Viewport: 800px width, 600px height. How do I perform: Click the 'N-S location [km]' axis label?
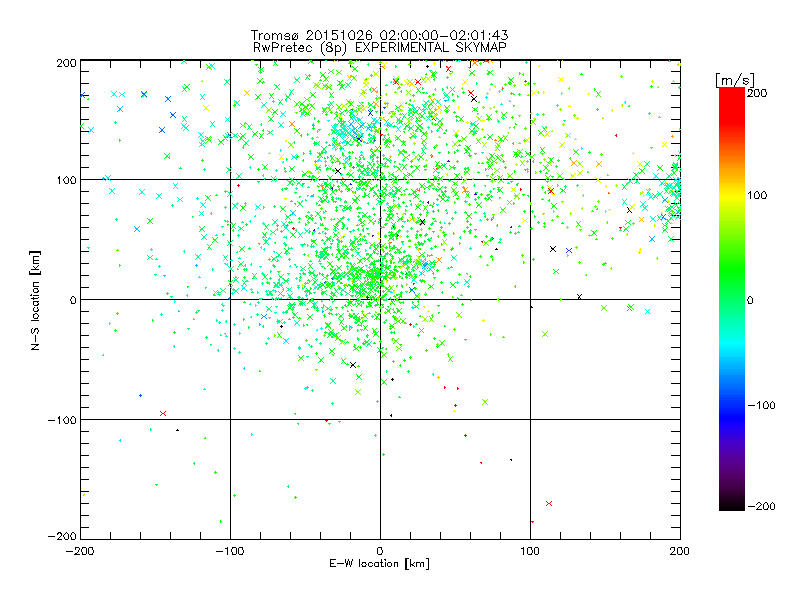point(35,300)
